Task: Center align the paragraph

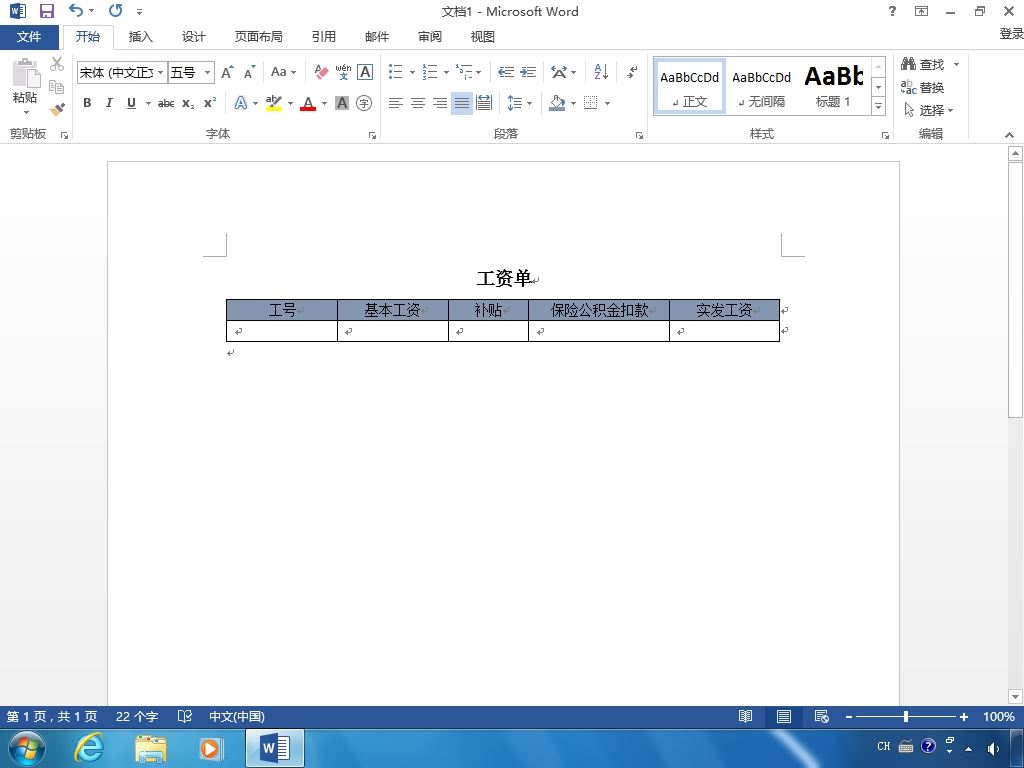Action: pyautogui.click(x=417, y=103)
